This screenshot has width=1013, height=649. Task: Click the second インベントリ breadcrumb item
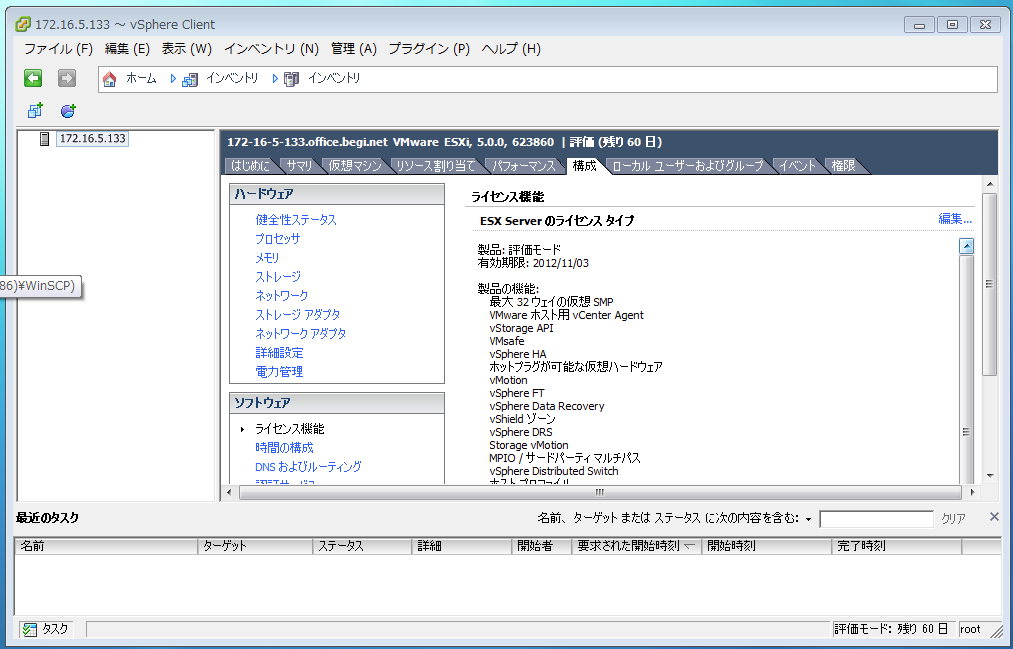(x=334, y=79)
